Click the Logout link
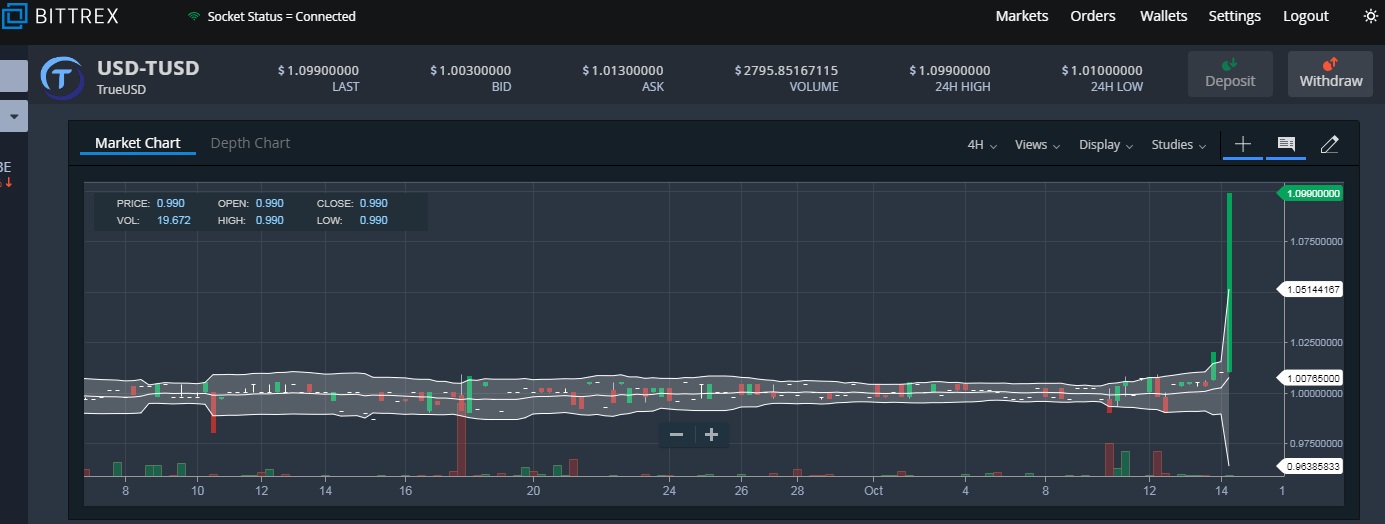The image size is (1385, 524). point(1306,16)
